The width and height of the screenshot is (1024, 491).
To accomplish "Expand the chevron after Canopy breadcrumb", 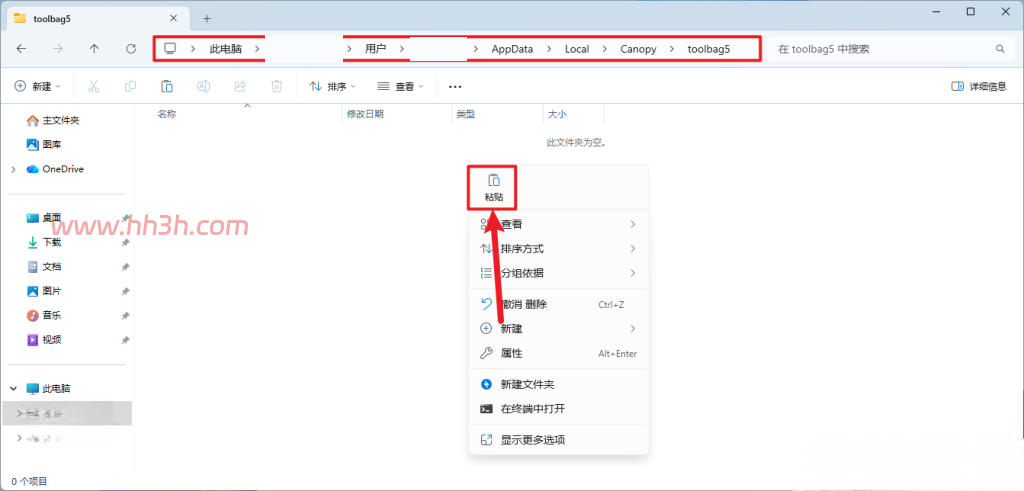I will (x=672, y=49).
